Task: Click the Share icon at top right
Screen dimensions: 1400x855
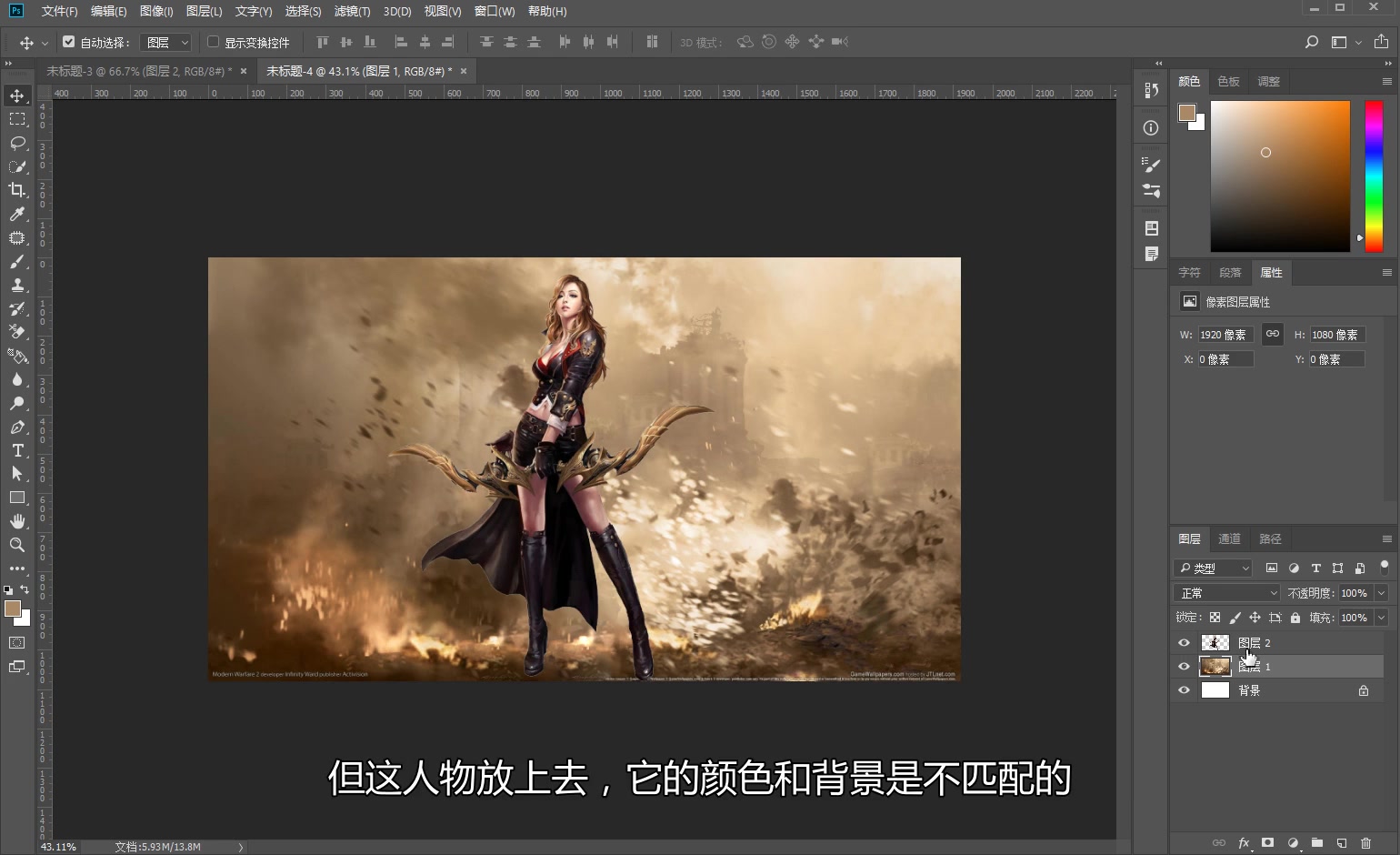Action: [1381, 42]
